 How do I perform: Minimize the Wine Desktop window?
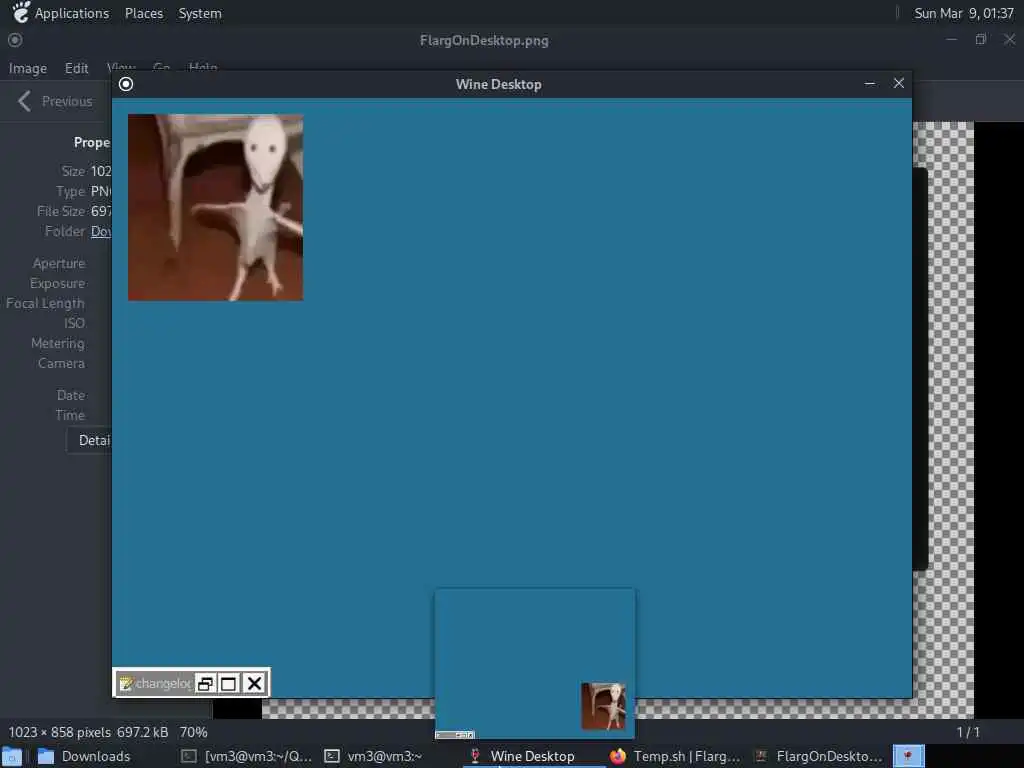[869, 84]
